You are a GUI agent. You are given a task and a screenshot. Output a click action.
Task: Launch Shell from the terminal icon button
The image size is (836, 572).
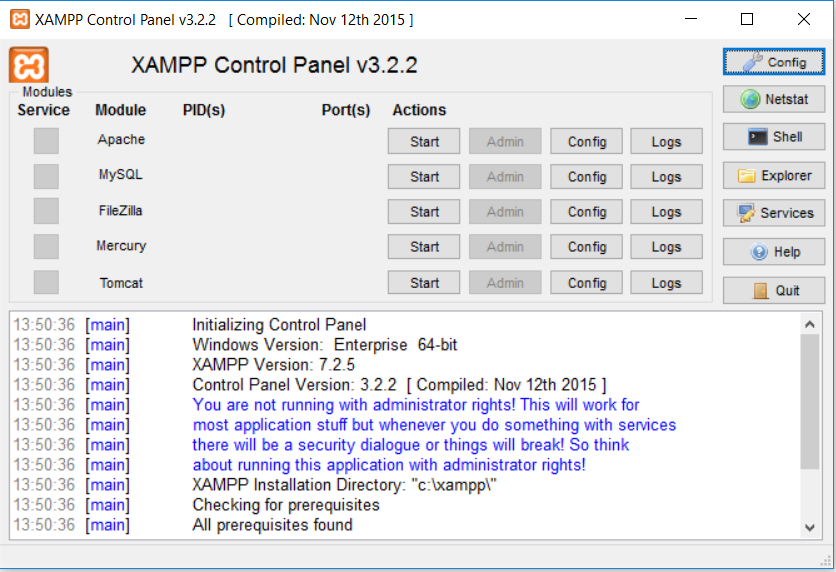773,137
